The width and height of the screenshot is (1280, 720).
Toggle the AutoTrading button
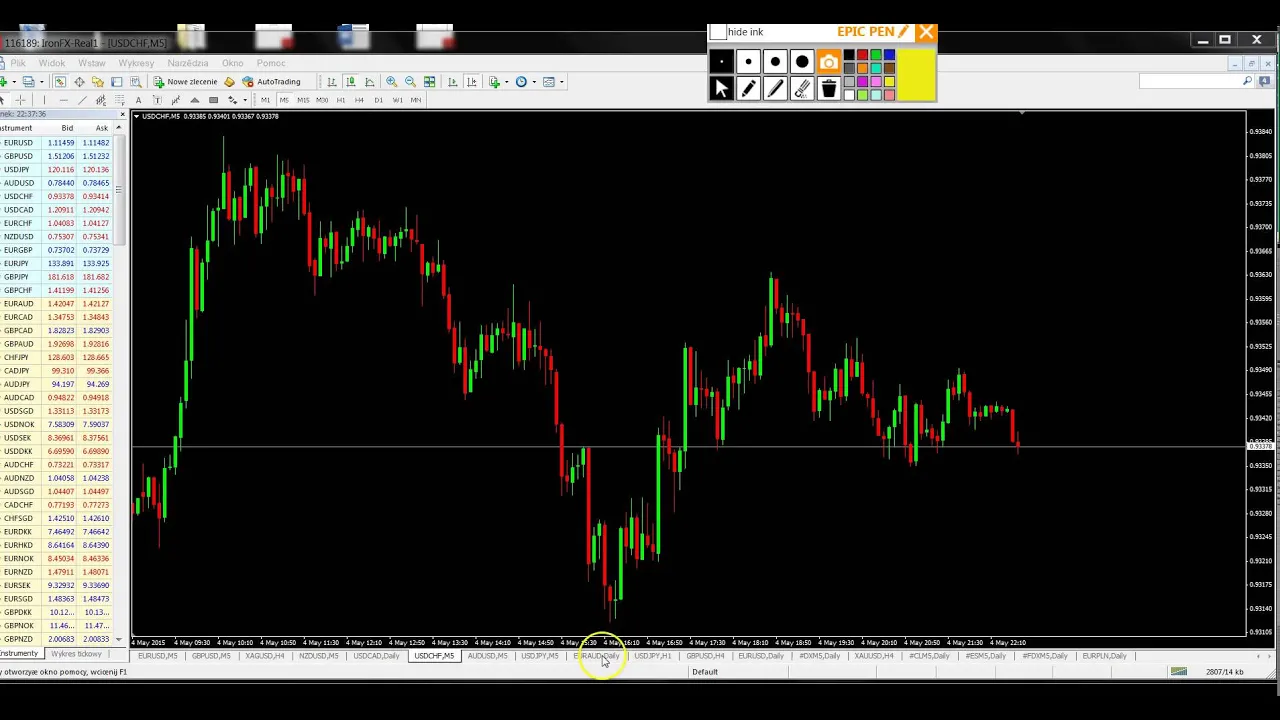click(271, 82)
